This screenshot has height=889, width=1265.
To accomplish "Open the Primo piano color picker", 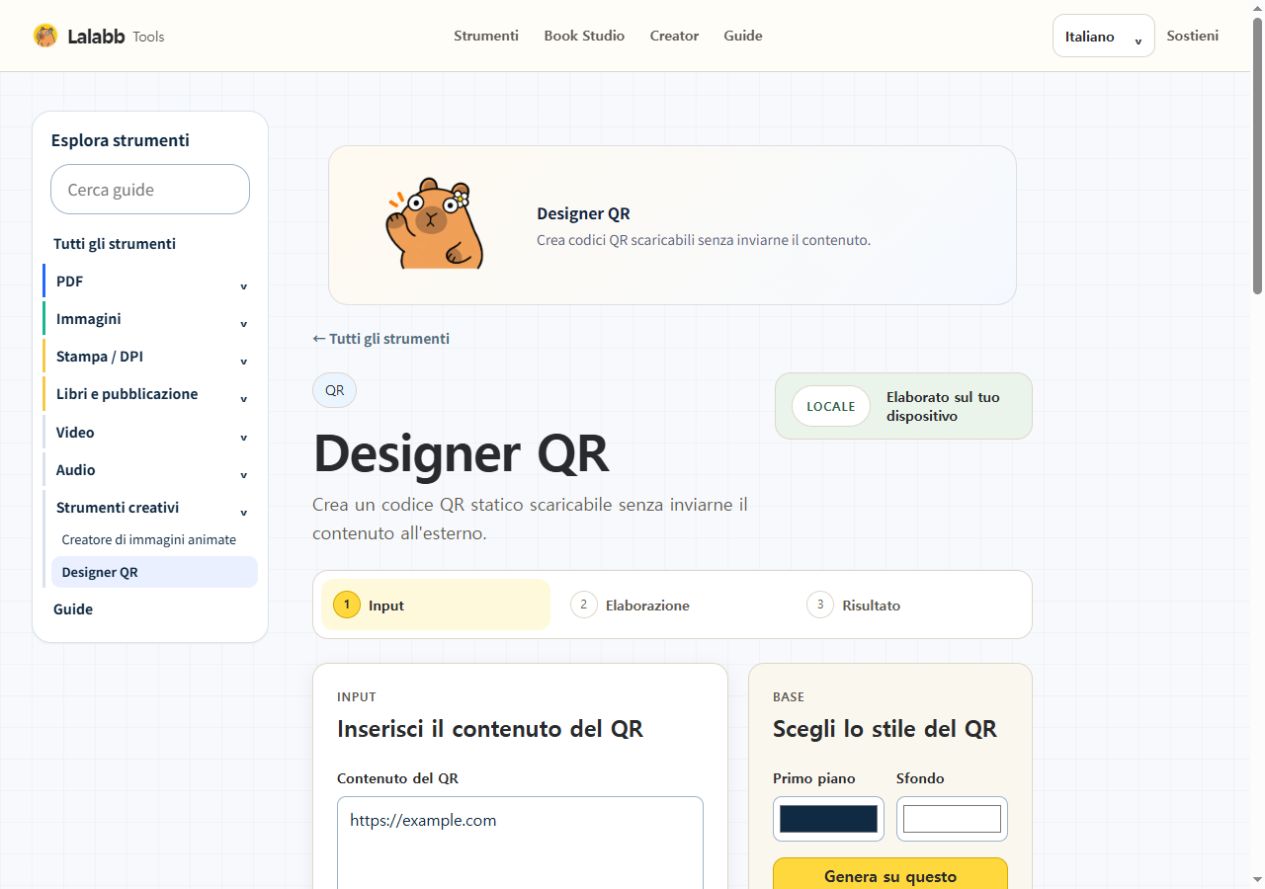I will 828,819.
